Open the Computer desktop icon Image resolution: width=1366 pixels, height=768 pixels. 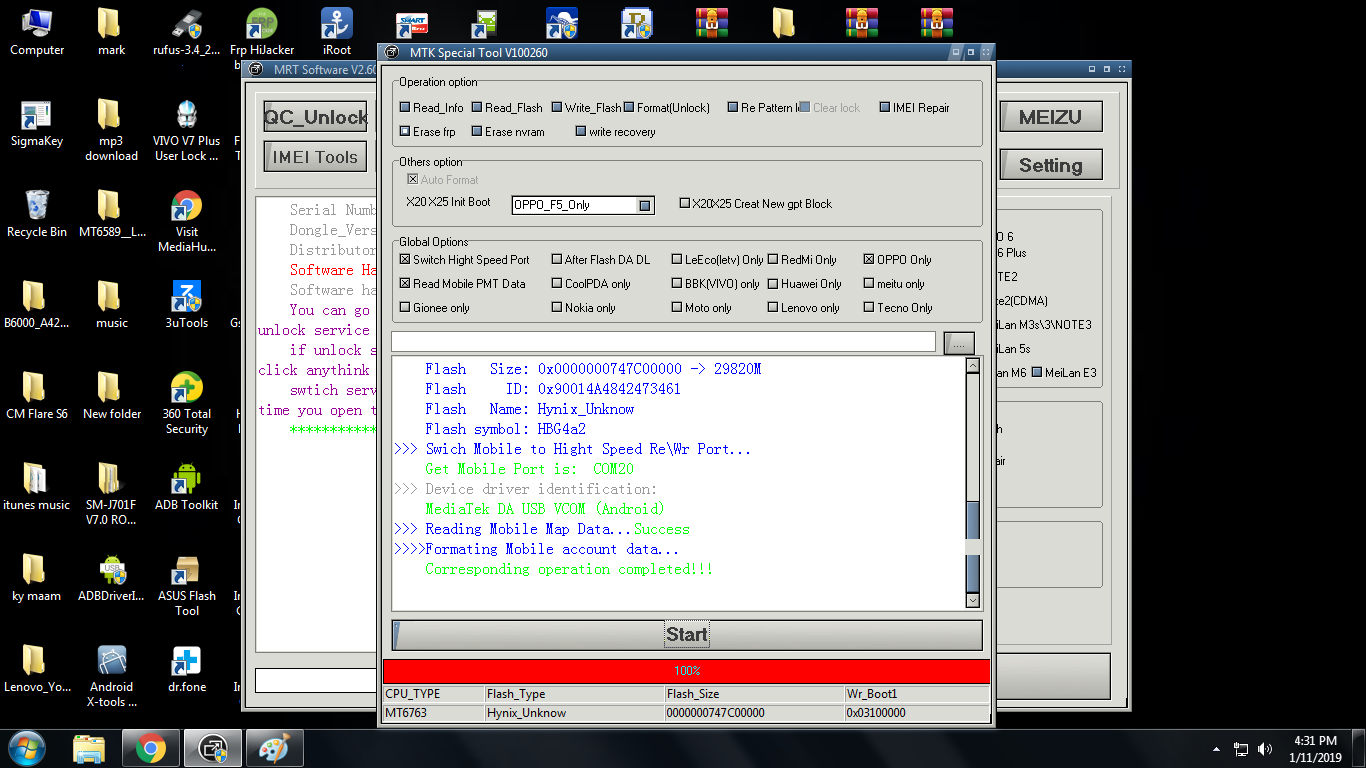(37, 32)
